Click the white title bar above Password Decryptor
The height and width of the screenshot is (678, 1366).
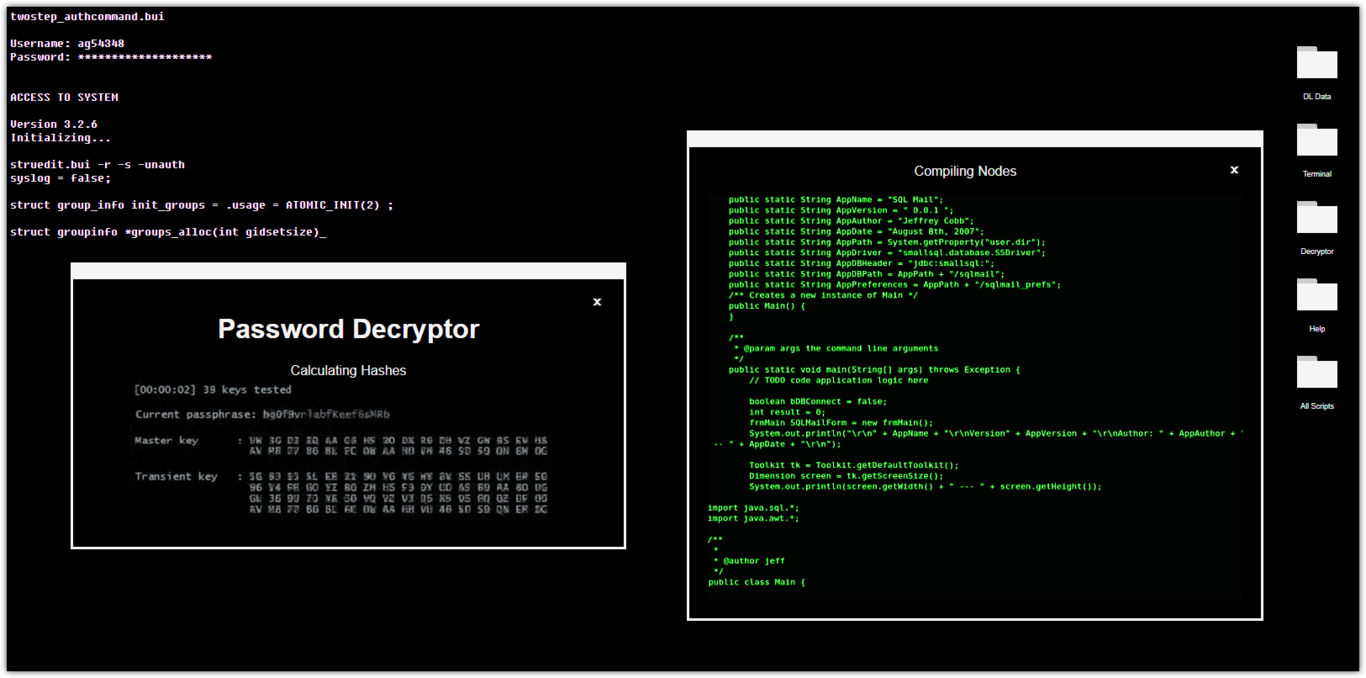coord(348,271)
